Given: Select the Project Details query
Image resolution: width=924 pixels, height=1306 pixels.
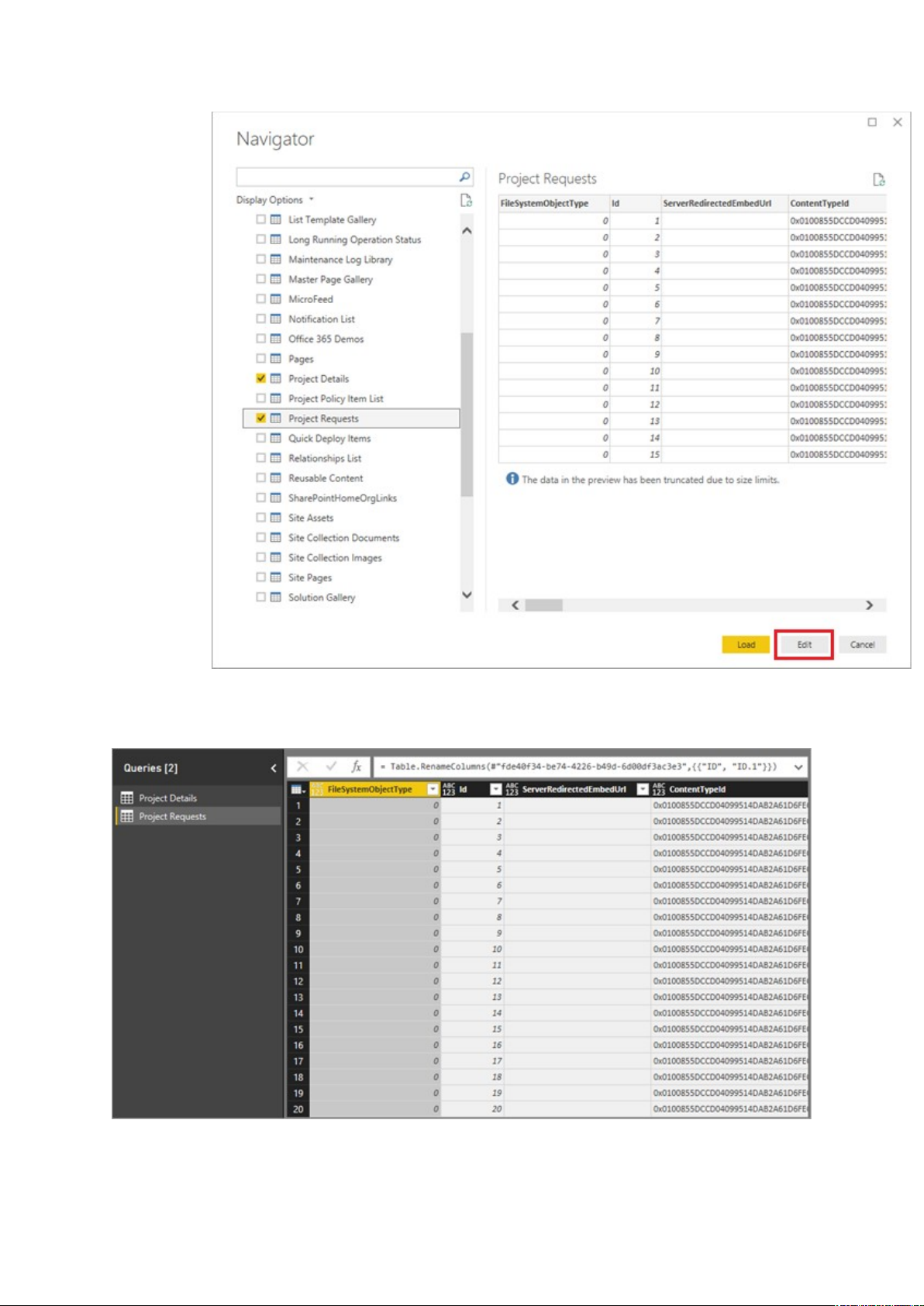Looking at the screenshot, I should click(167, 798).
